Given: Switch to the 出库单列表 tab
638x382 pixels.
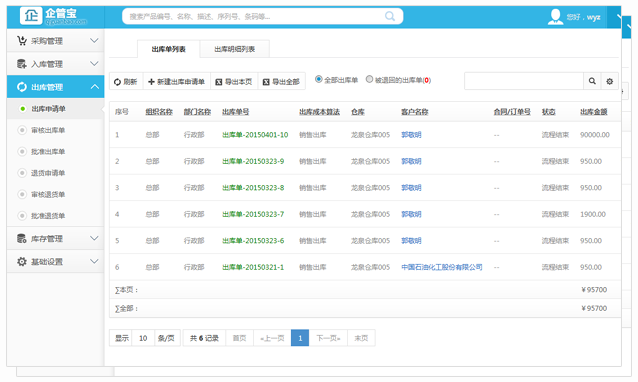Looking at the screenshot, I should pyautogui.click(x=168, y=49).
